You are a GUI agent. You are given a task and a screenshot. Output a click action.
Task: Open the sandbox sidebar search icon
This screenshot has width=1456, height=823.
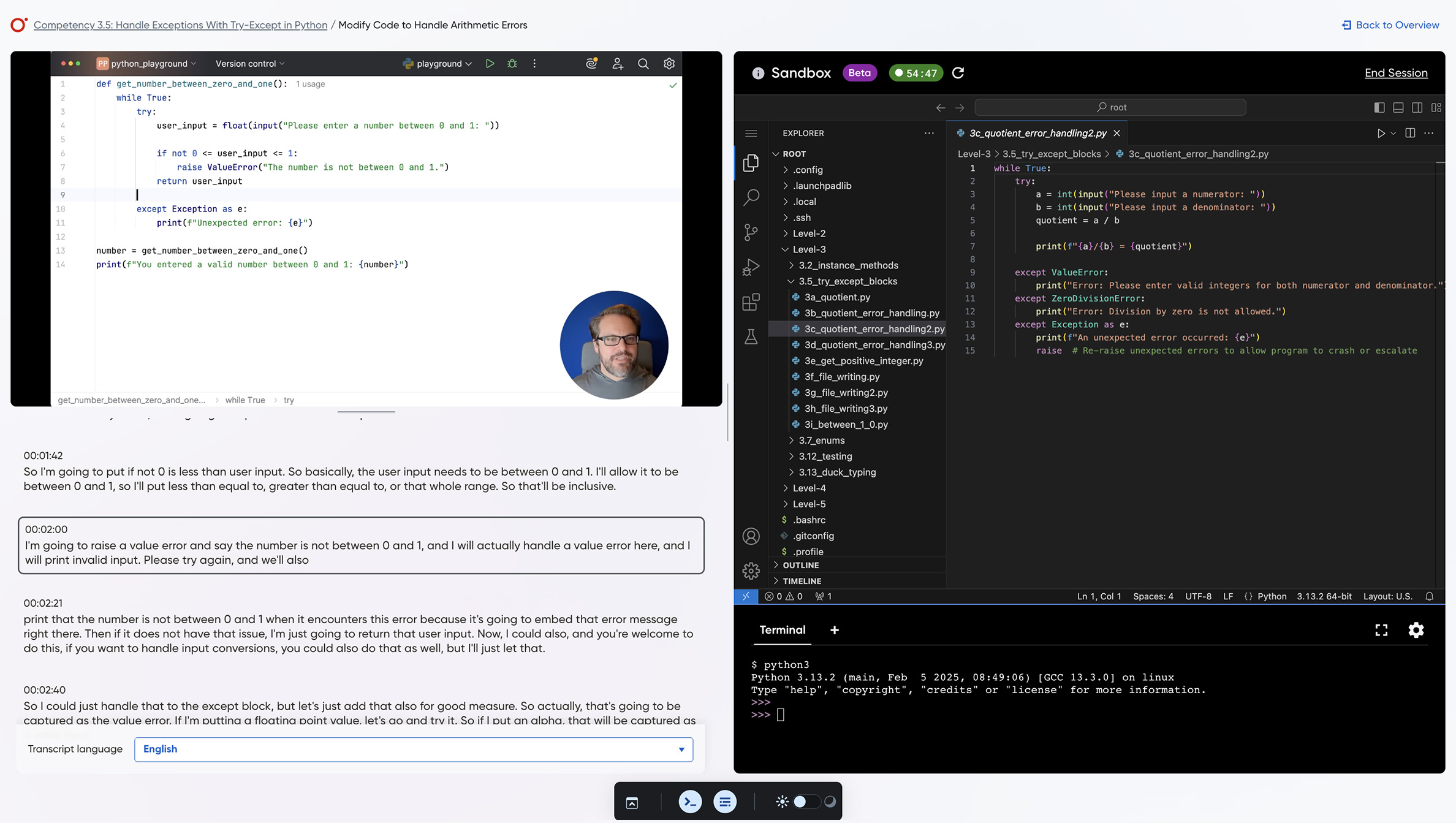point(751,197)
